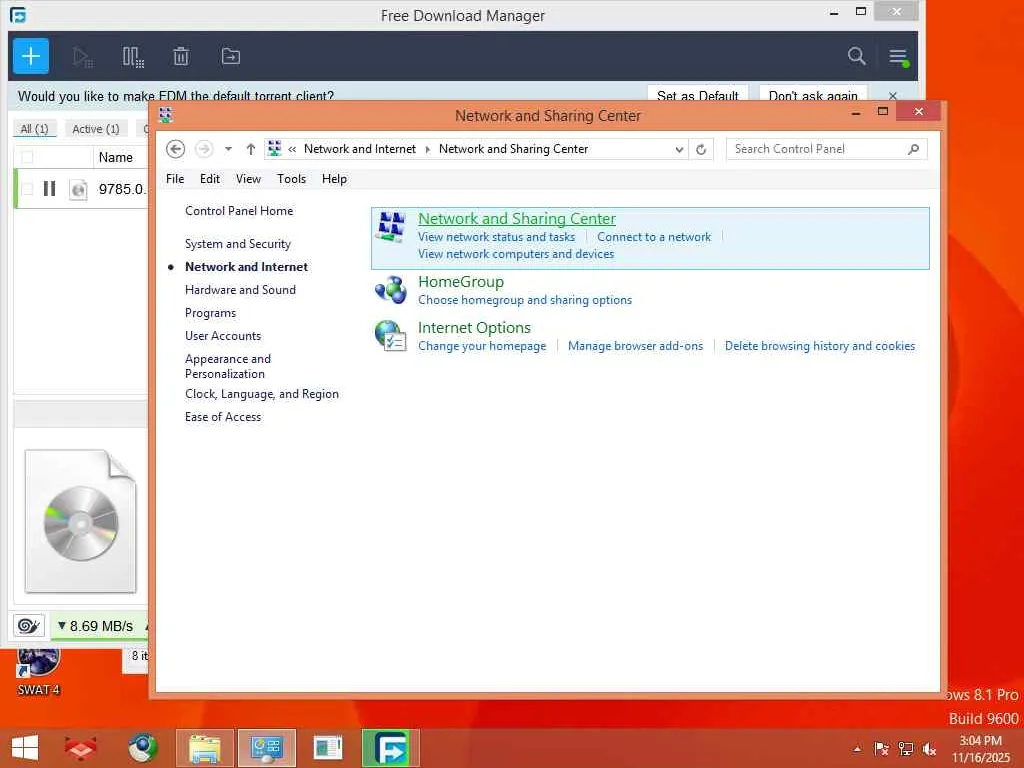
Task: Click the start downloads icon in FDM toolbar
Action: click(83, 57)
